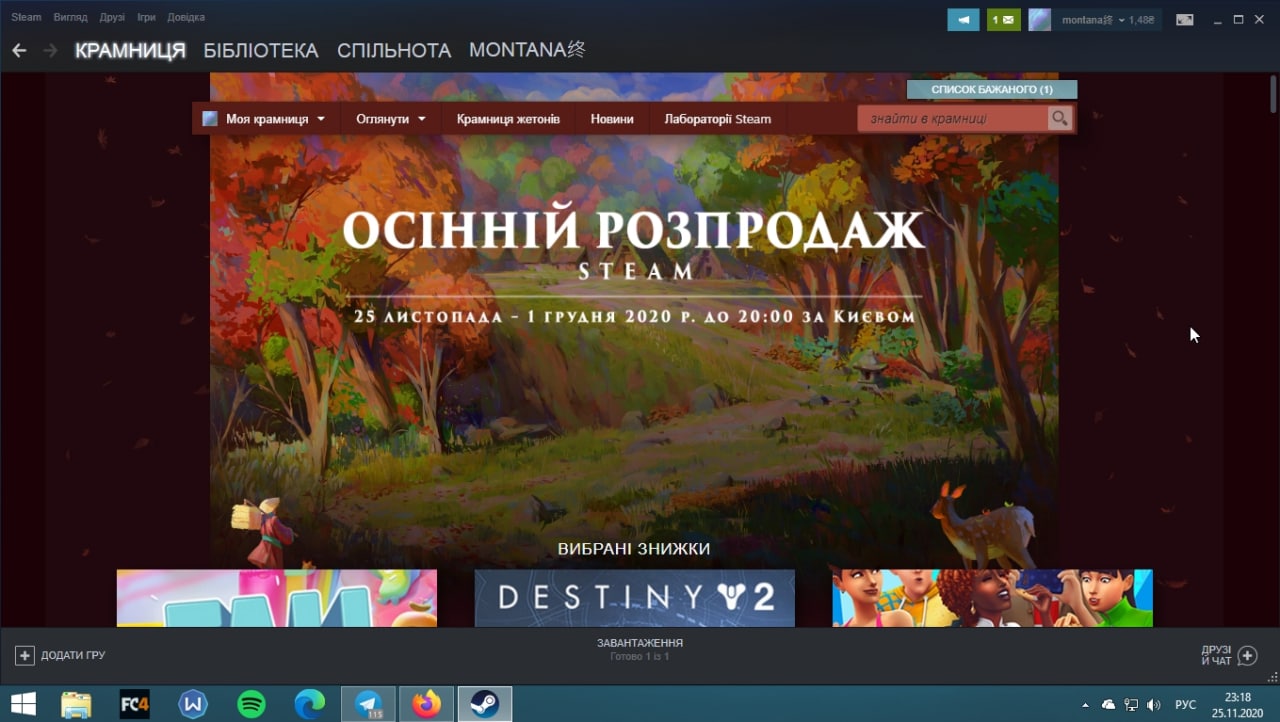The height and width of the screenshot is (722, 1280).
Task: Click the small avatar next to Моя крамниця
Action: coord(210,119)
